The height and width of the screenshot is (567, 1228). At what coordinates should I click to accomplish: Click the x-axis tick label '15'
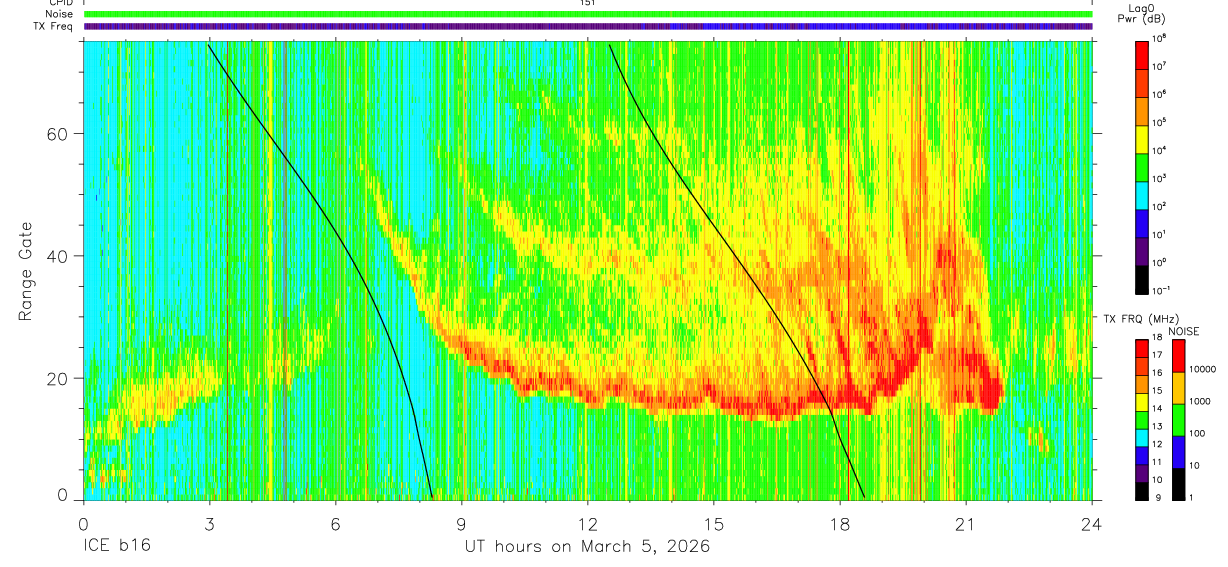click(714, 523)
